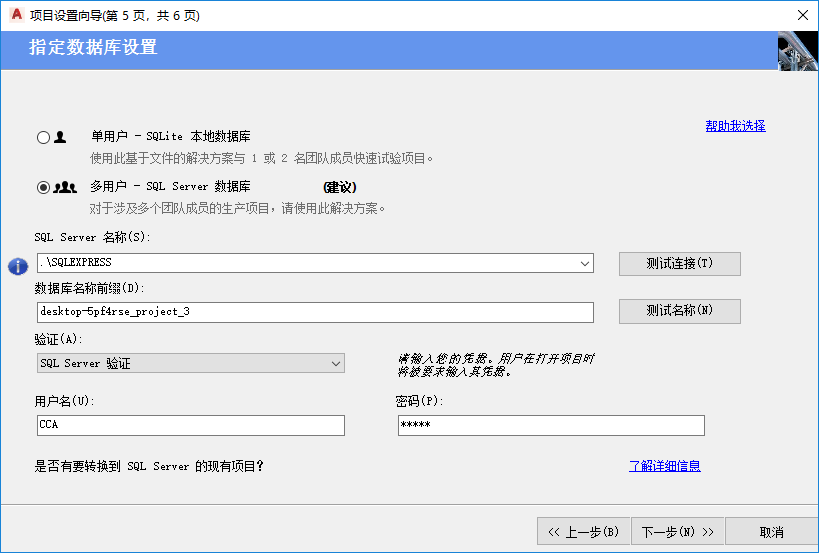Click the italic credentials hint text

point(496,365)
